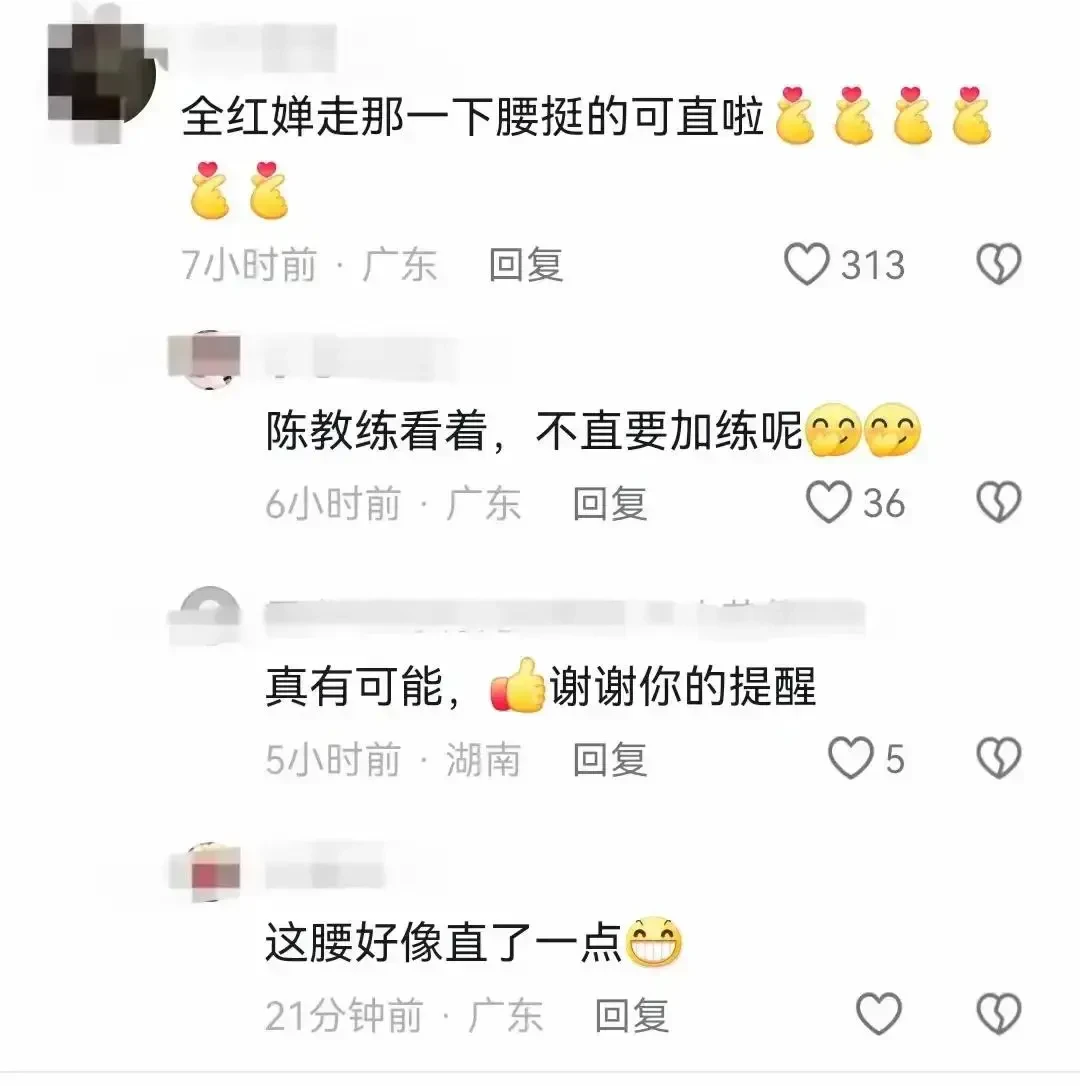
Task: Open avatar of the 陈教练看着 commenter
Action: tap(206, 360)
